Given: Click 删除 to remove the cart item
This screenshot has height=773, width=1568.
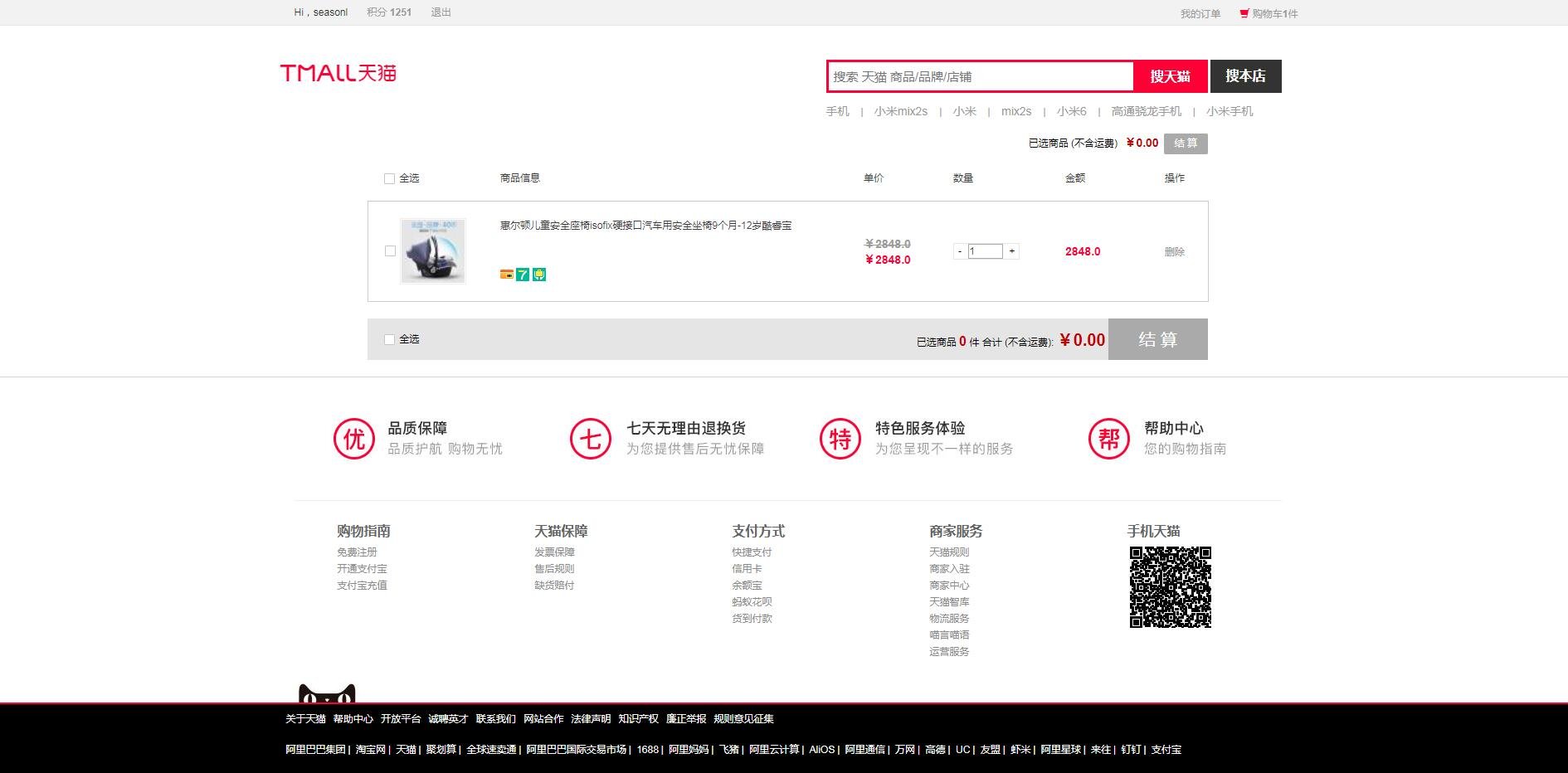Looking at the screenshot, I should coord(1174,251).
